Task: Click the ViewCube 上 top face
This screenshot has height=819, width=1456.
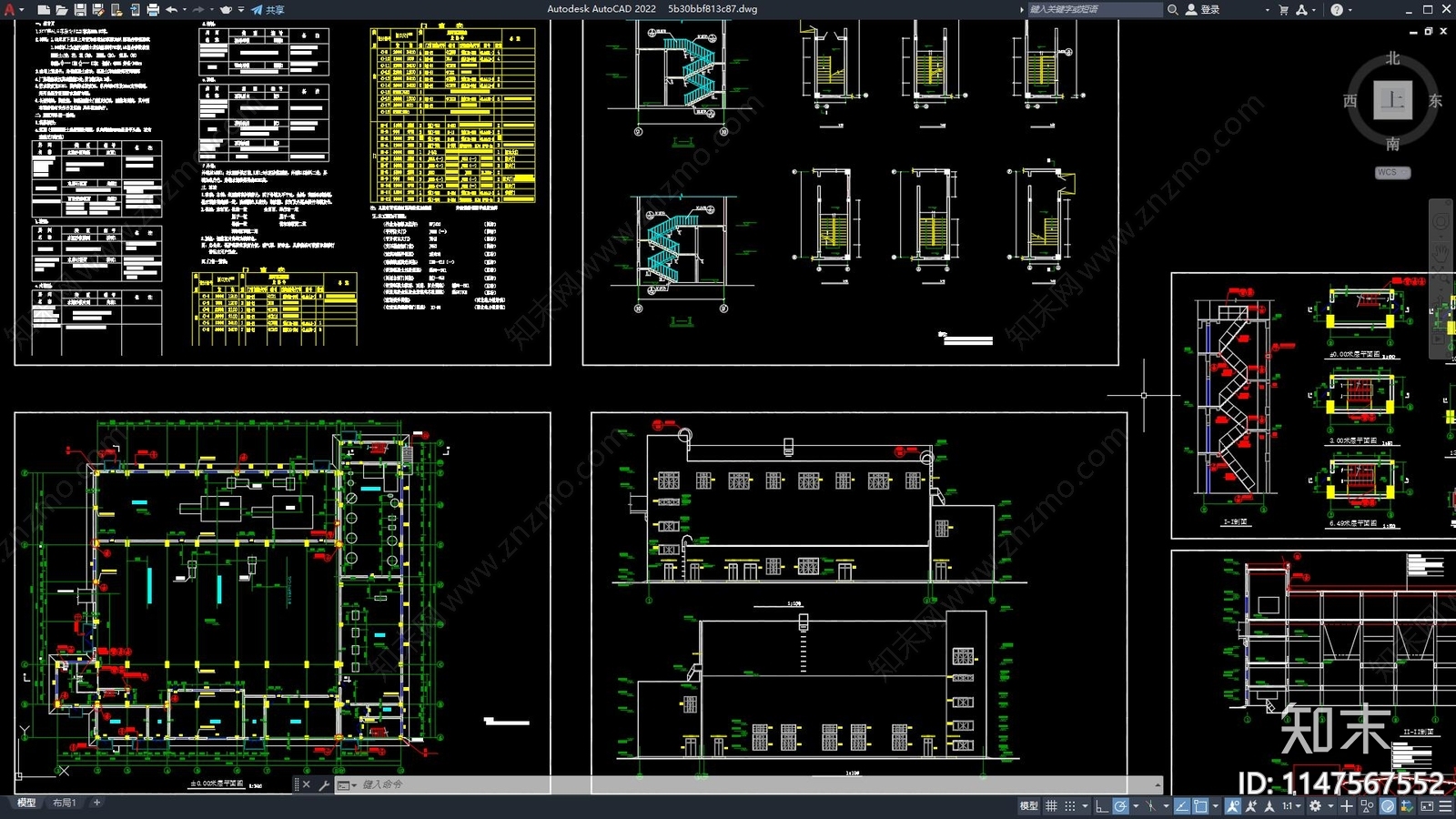Action: (x=1392, y=100)
